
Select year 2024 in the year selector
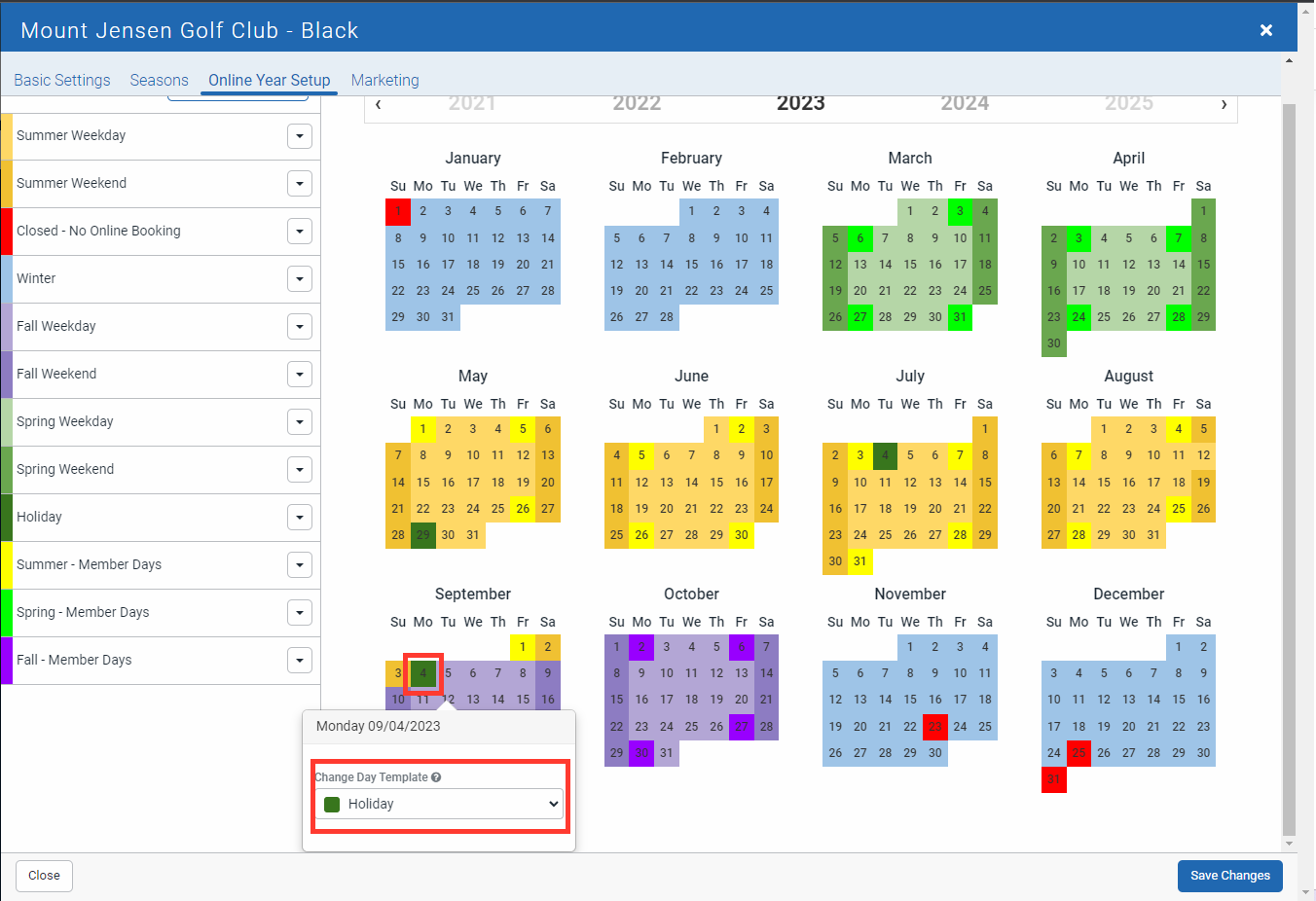point(964,104)
